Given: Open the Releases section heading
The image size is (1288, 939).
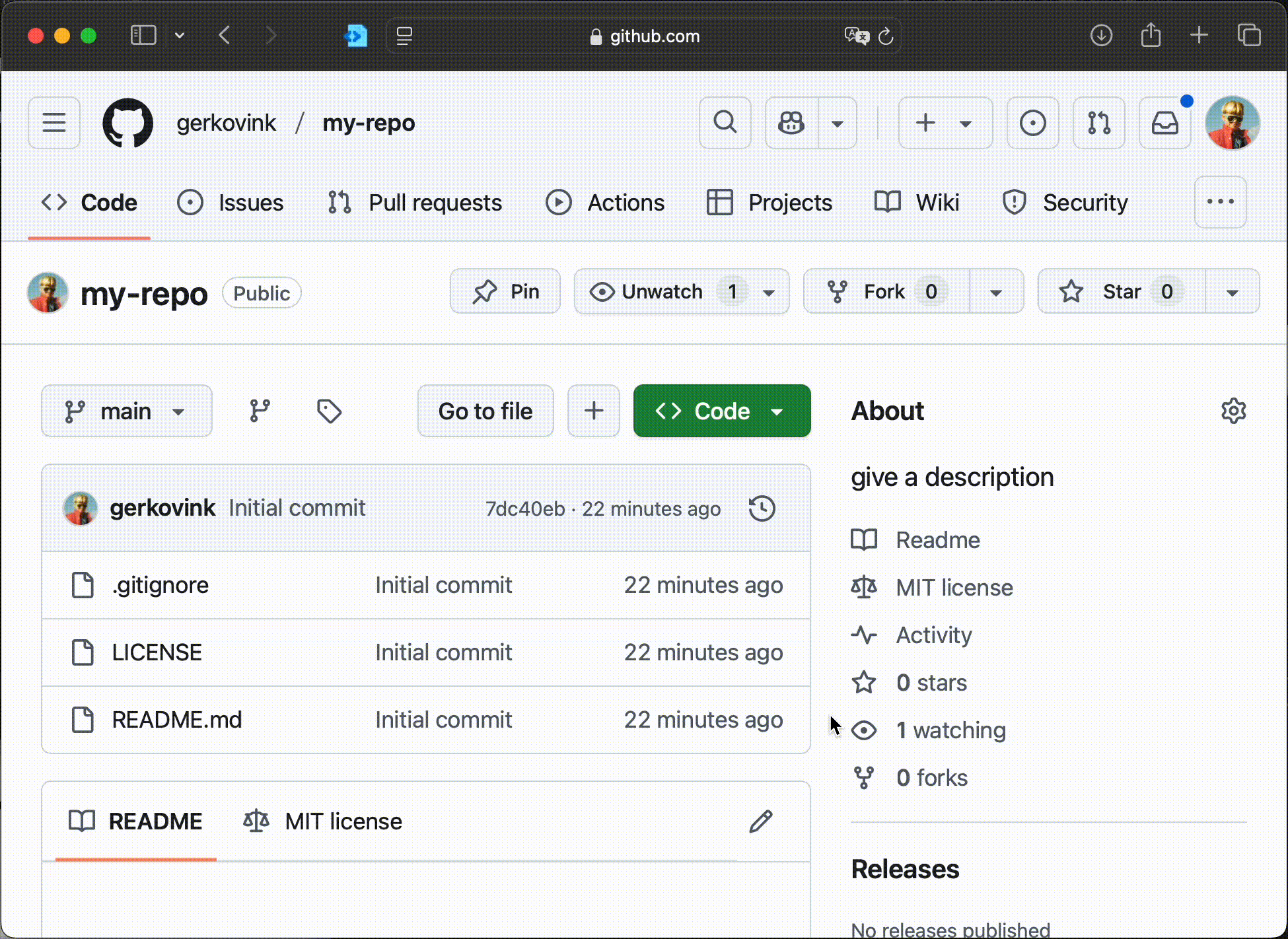Looking at the screenshot, I should point(905,869).
